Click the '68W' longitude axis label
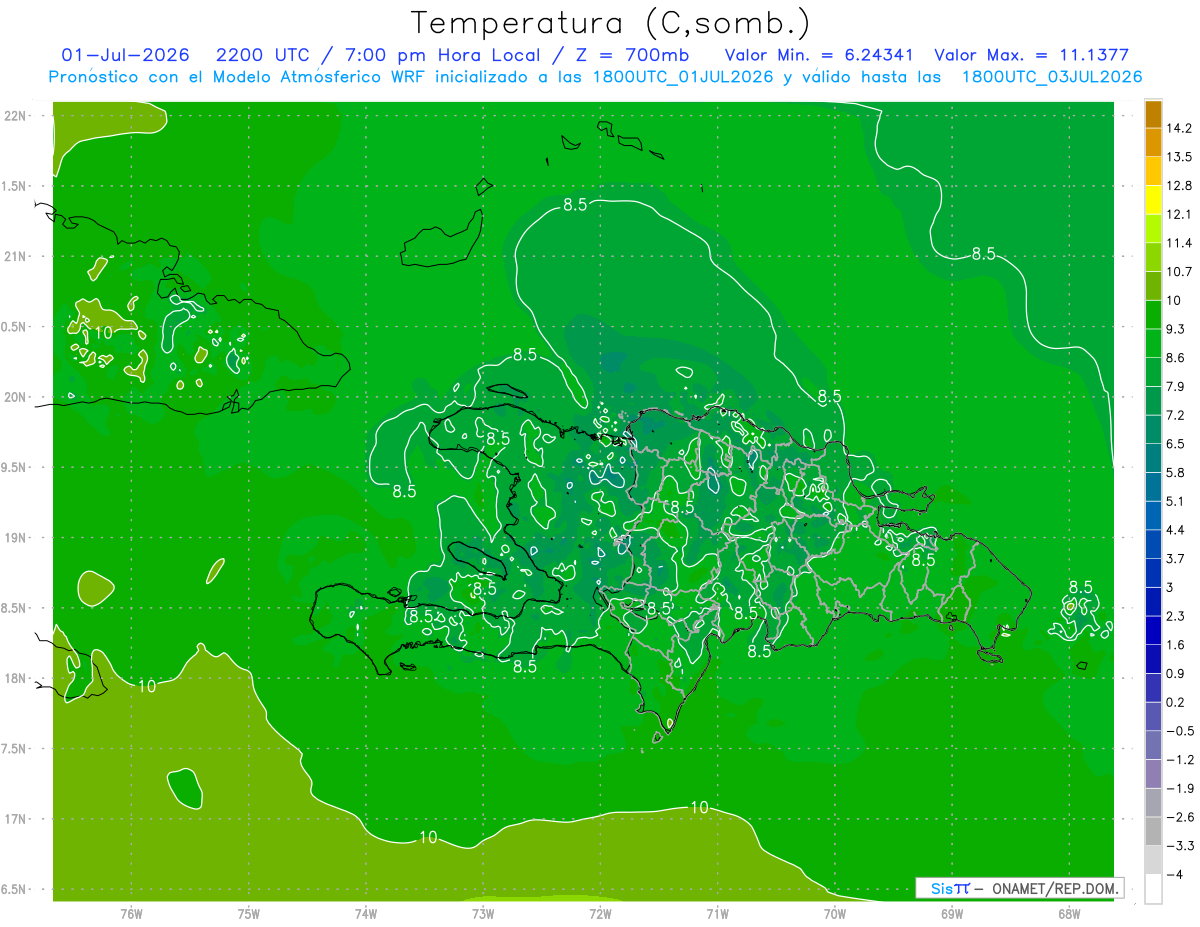Image resolution: width=1200 pixels, height=927 pixels. [1069, 914]
